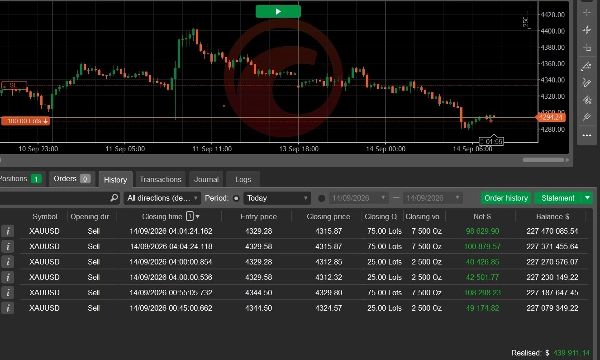Switch to the Positions tab
This screenshot has height=360, width=600.
tap(21, 179)
